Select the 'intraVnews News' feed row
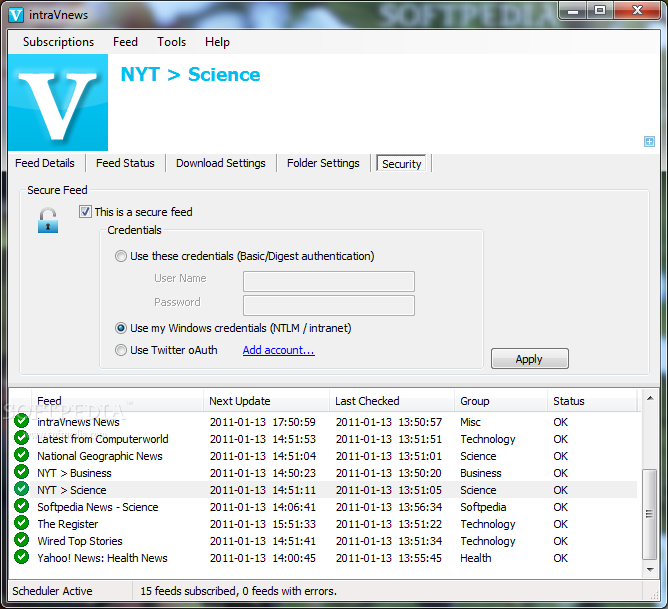Viewport: 668px width, 609px height. click(324, 422)
